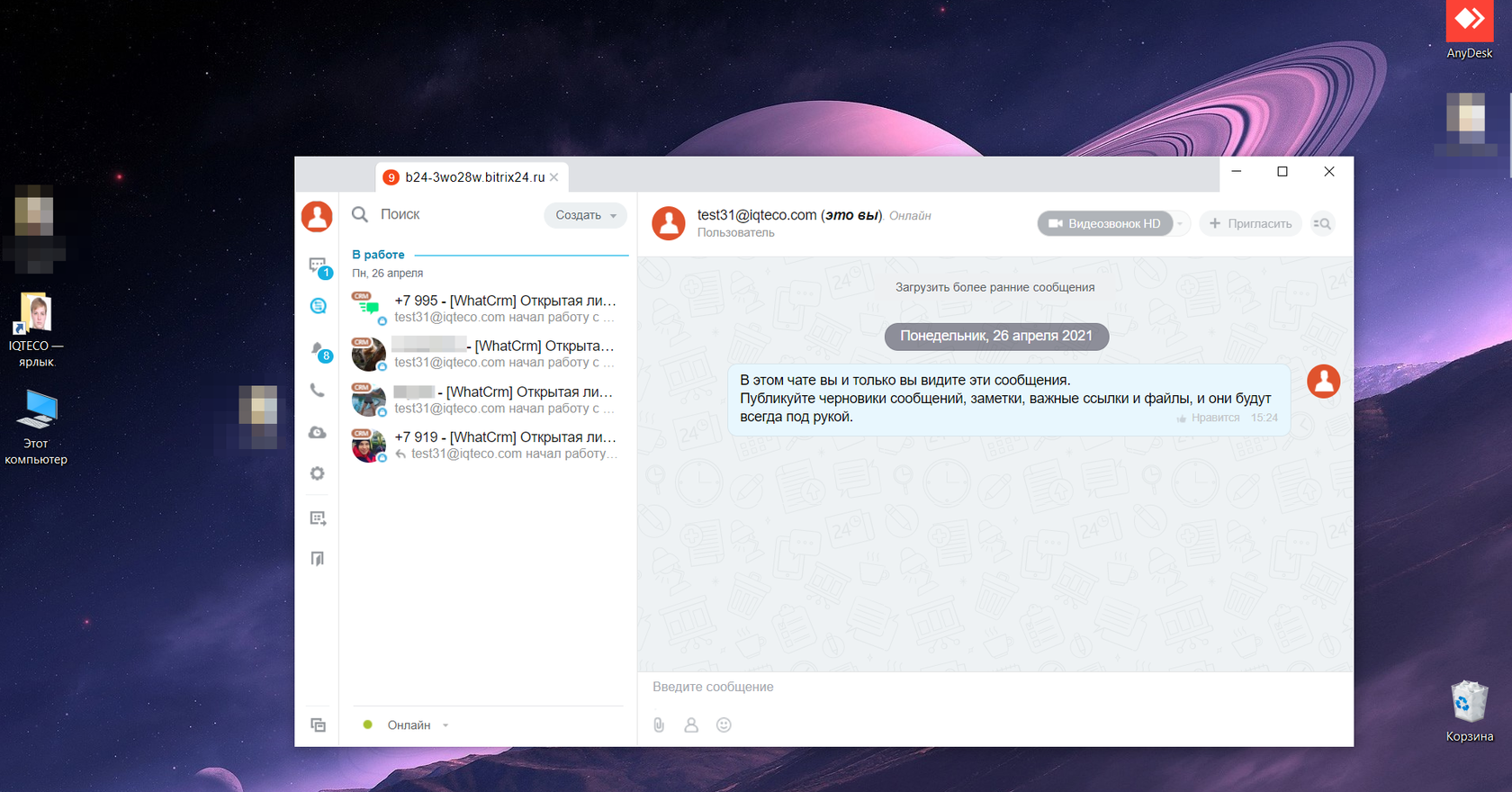This screenshot has height=792, width=1512.
Task: Click Пн, 26 апреля date label
Action: click(x=387, y=273)
